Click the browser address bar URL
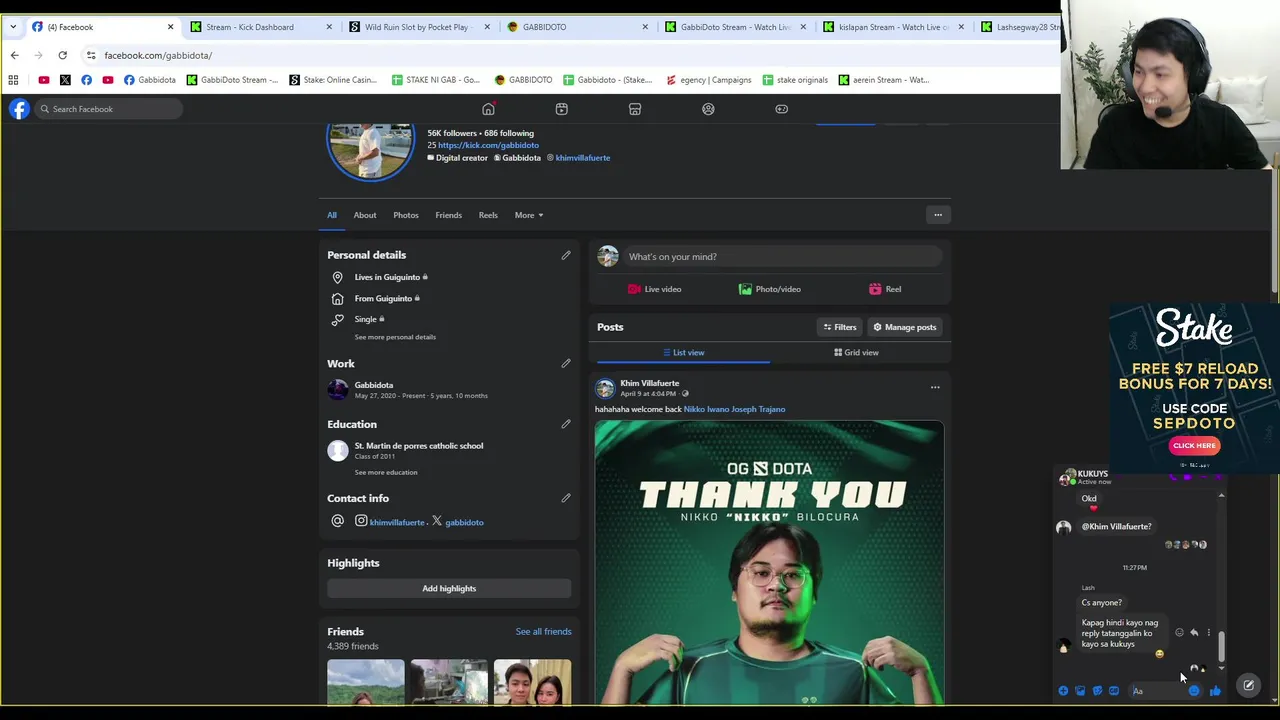The height and width of the screenshot is (720, 1280). 158,55
